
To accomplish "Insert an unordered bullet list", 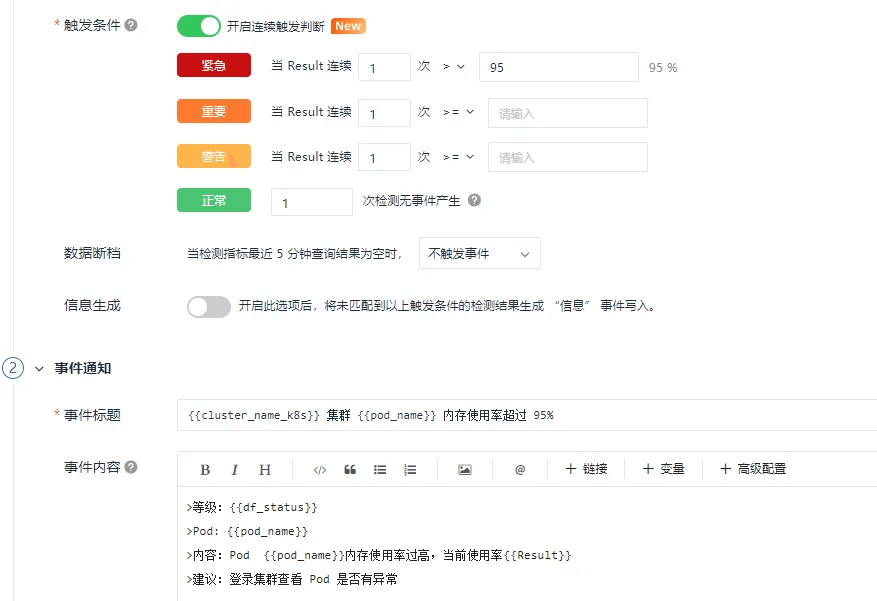I will click(380, 469).
